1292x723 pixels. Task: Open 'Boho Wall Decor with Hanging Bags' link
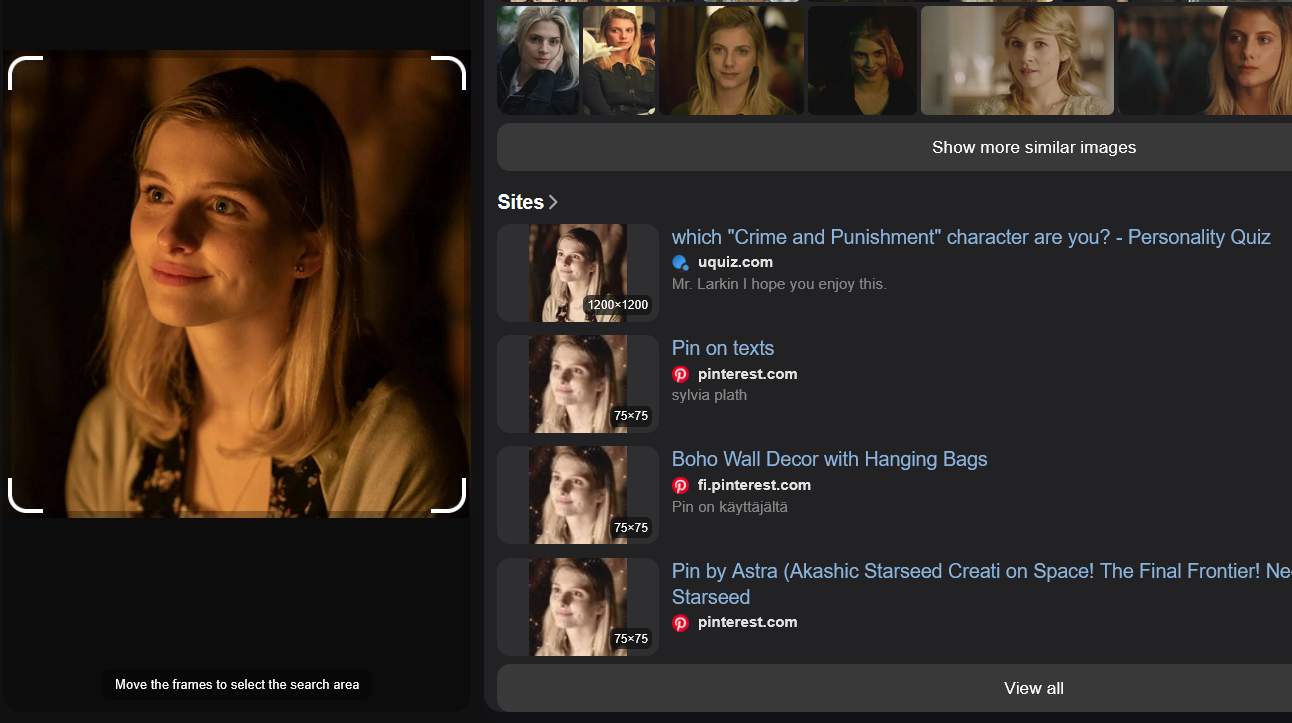pos(830,459)
